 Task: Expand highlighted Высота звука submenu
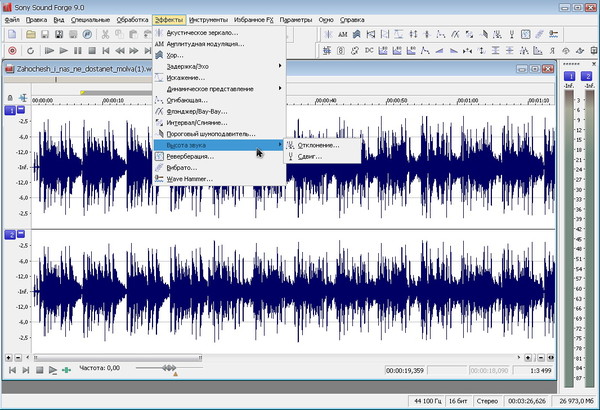[219, 145]
